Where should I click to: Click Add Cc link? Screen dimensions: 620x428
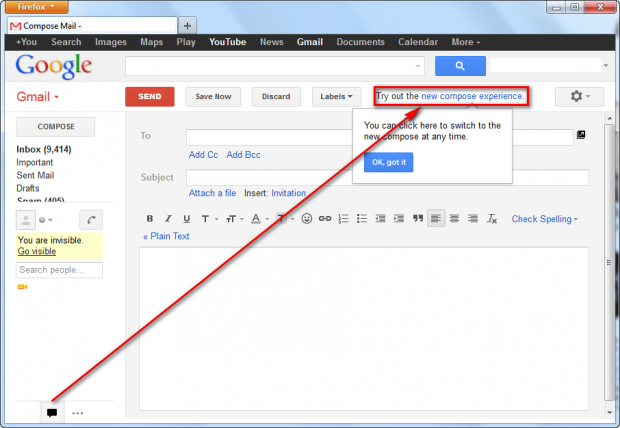[203, 155]
